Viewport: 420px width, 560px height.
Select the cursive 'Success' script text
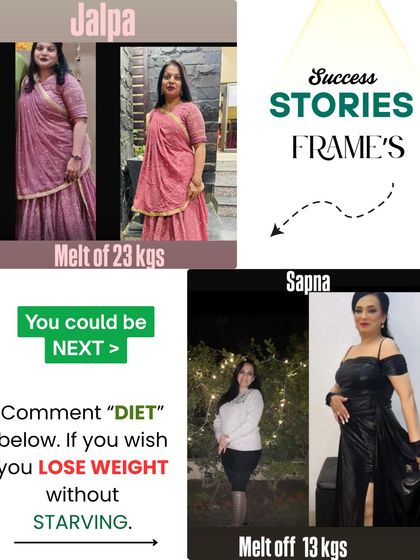(x=342, y=77)
